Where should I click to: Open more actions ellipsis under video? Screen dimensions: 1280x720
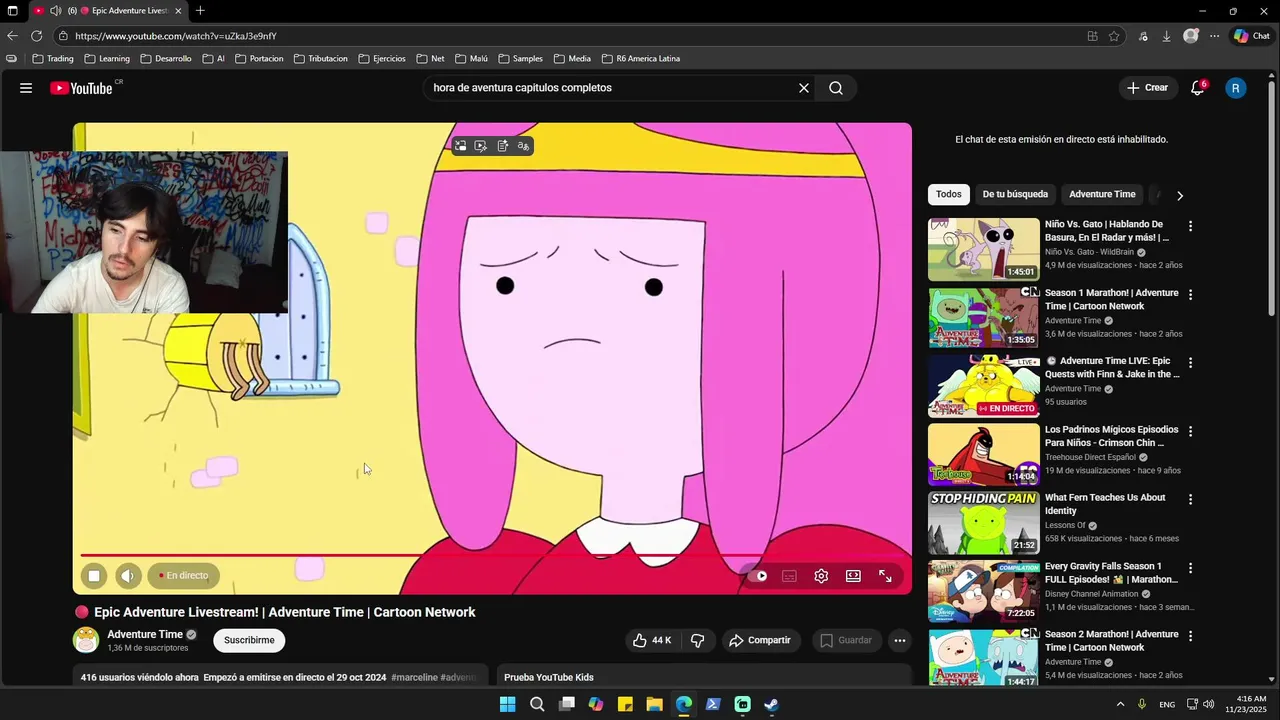pos(900,640)
